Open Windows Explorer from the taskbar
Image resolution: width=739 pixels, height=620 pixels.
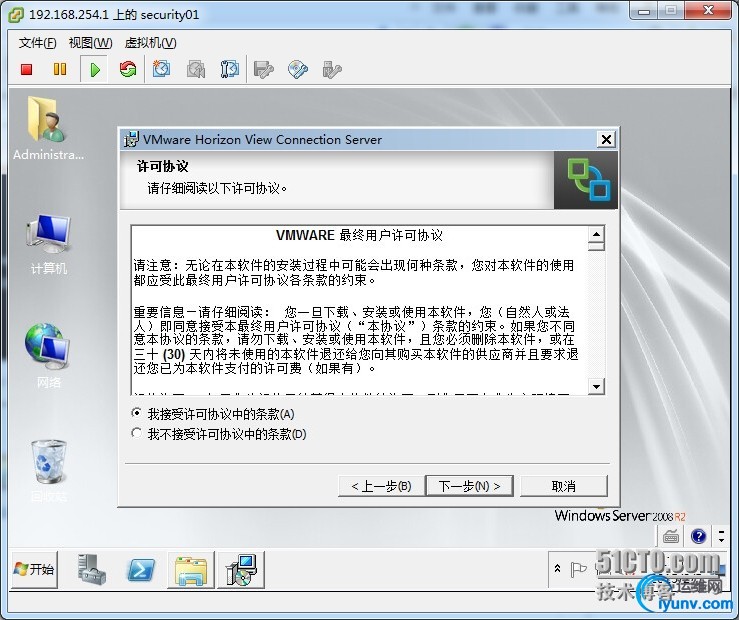pyautogui.click(x=191, y=570)
